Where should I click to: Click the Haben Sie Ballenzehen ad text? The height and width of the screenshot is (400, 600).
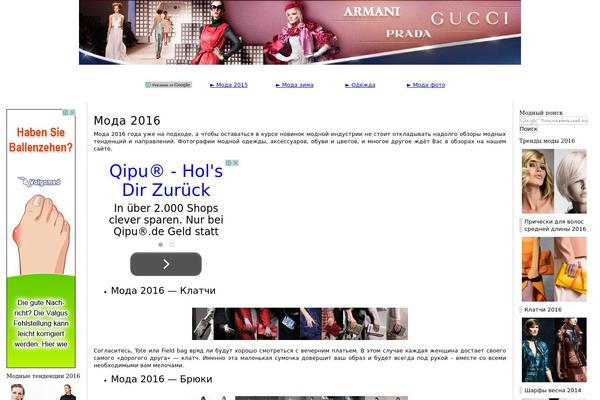(x=41, y=140)
